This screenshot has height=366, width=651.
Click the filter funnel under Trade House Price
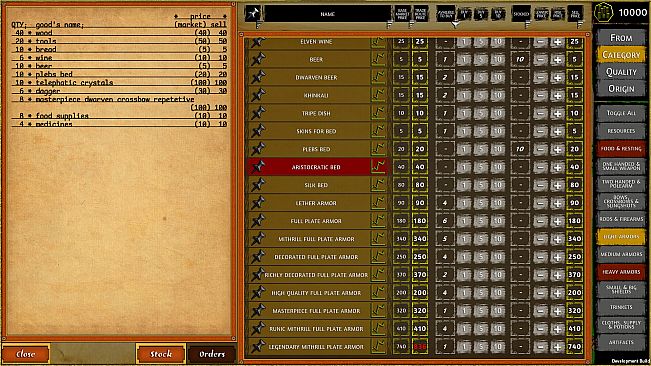coord(411,25)
